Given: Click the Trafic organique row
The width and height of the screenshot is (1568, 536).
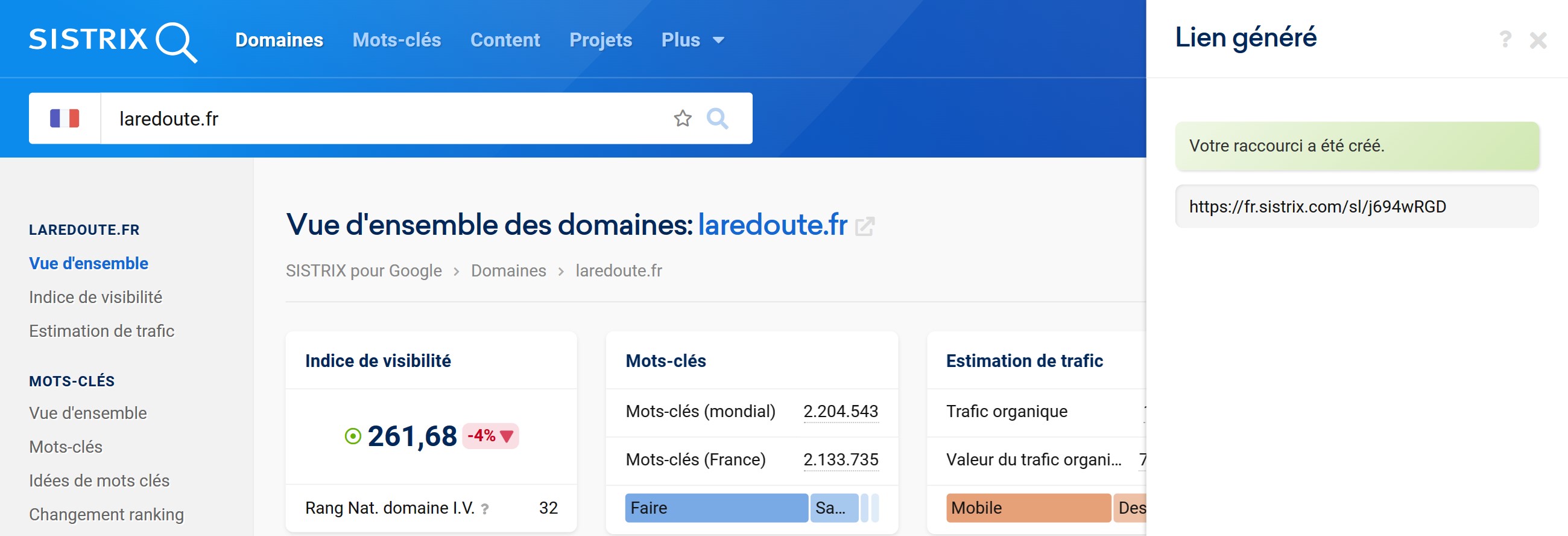Looking at the screenshot, I should (x=1037, y=412).
